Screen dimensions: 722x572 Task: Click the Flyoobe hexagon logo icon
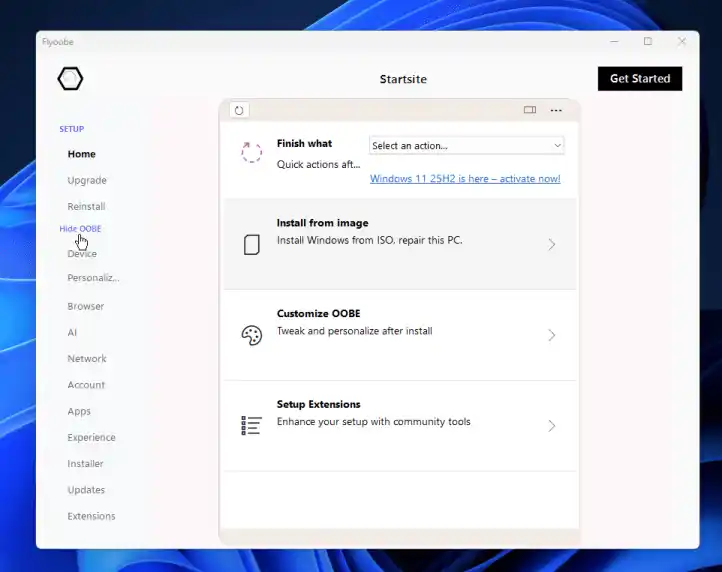click(70, 79)
